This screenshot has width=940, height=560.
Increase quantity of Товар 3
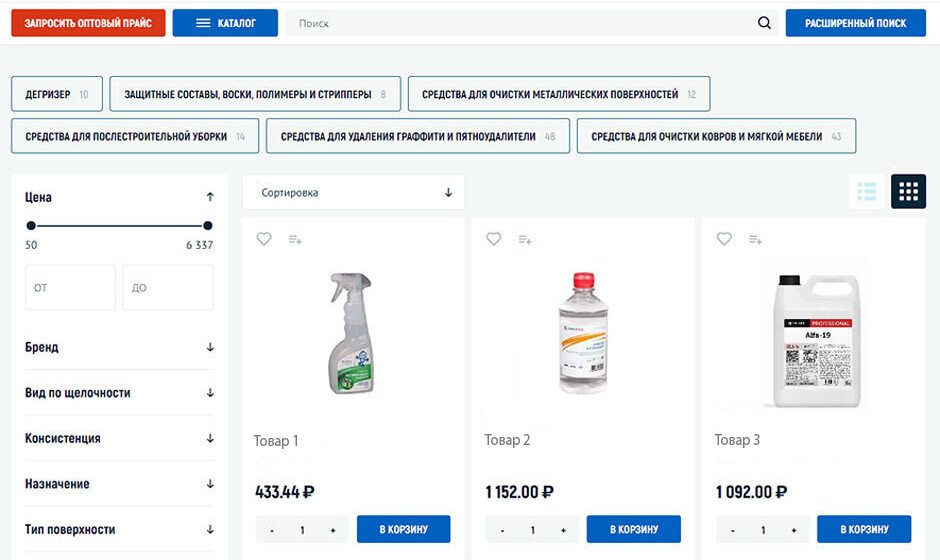coord(794,530)
